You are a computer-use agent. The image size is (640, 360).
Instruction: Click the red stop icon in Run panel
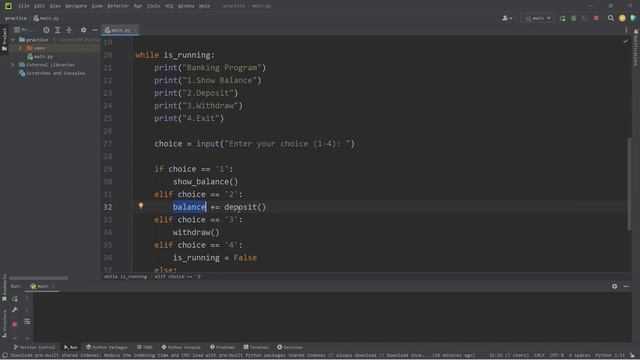tap(15, 324)
